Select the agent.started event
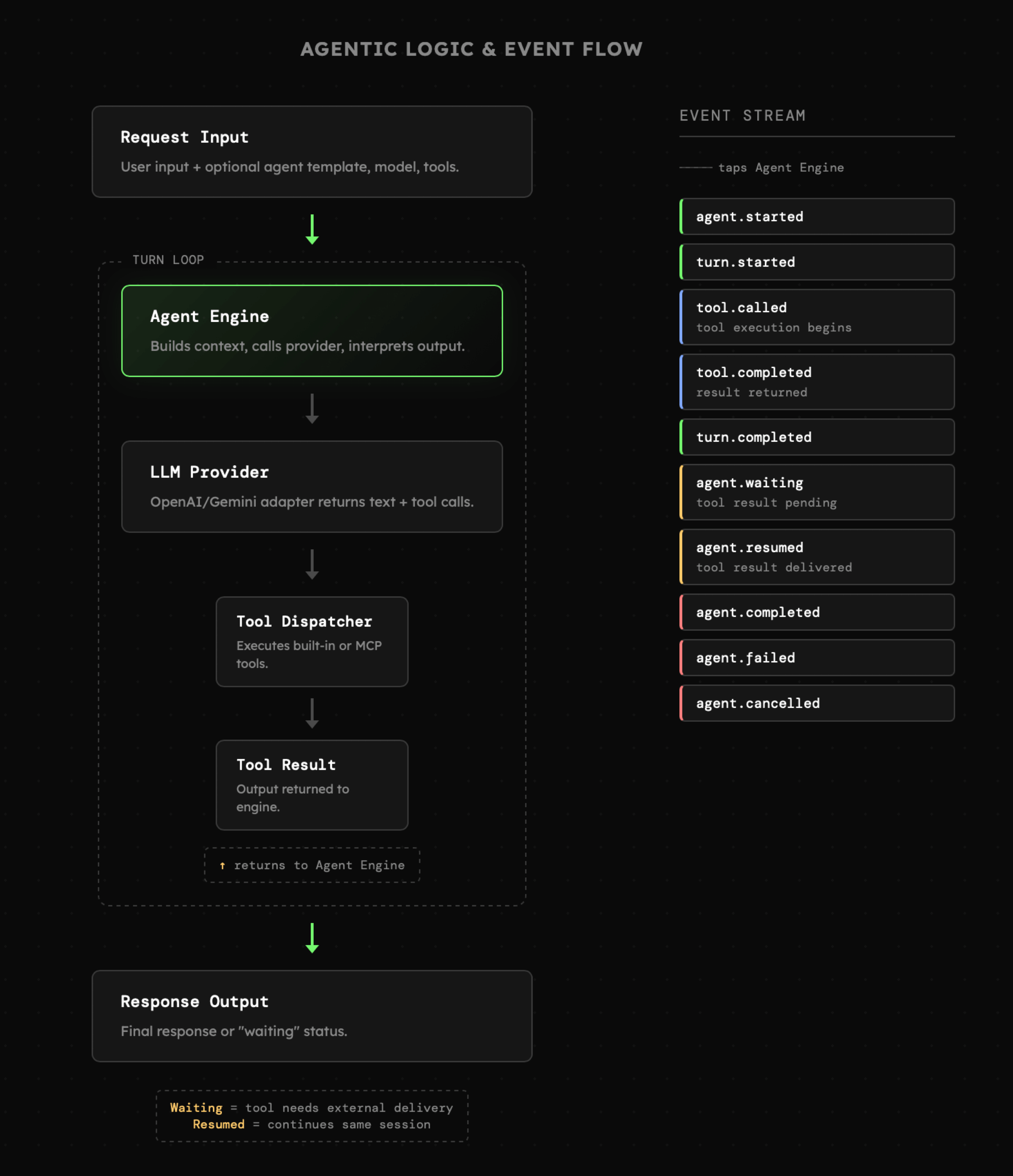 click(x=817, y=216)
